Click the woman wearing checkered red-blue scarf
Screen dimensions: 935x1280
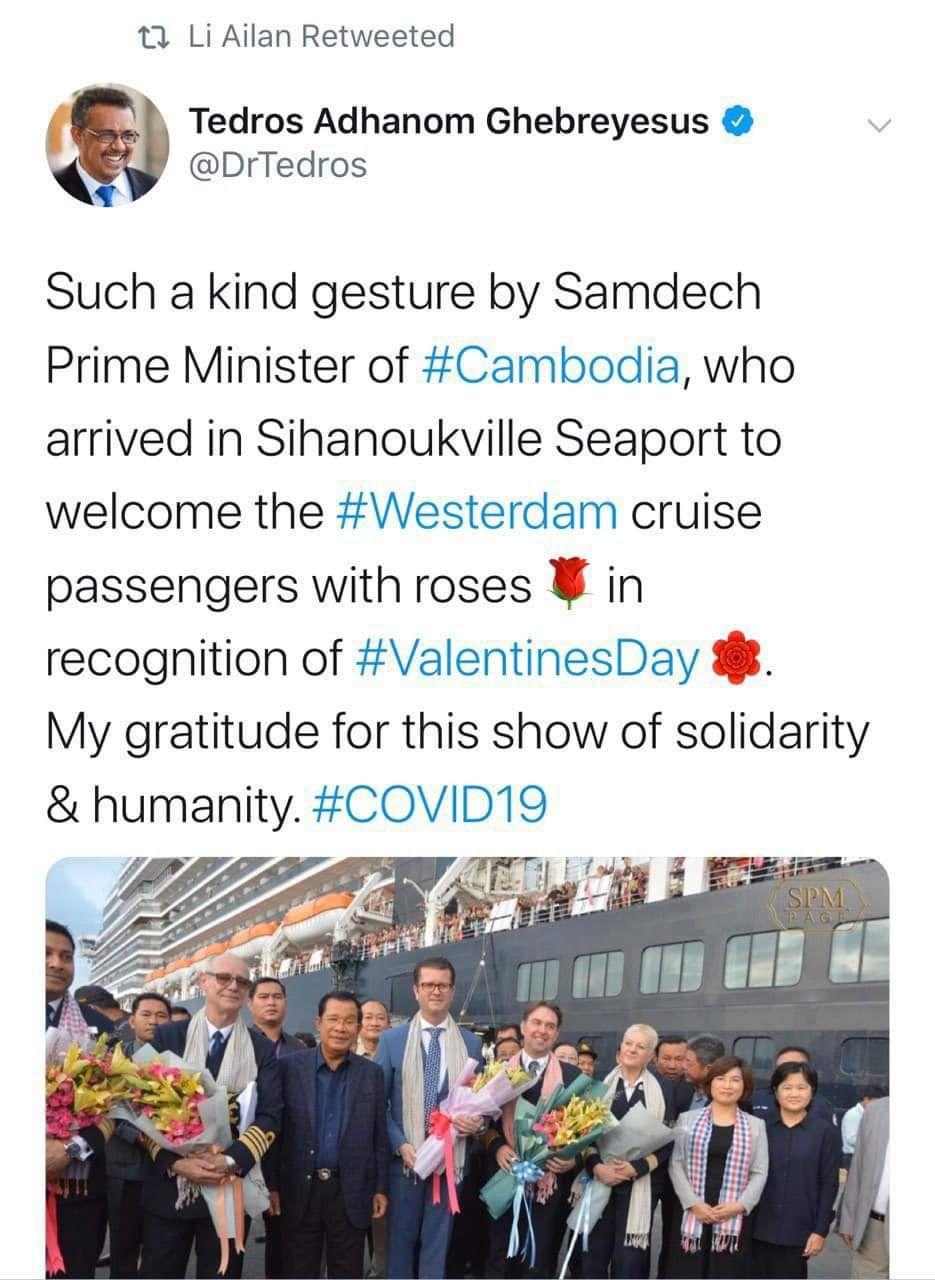coord(720,1160)
